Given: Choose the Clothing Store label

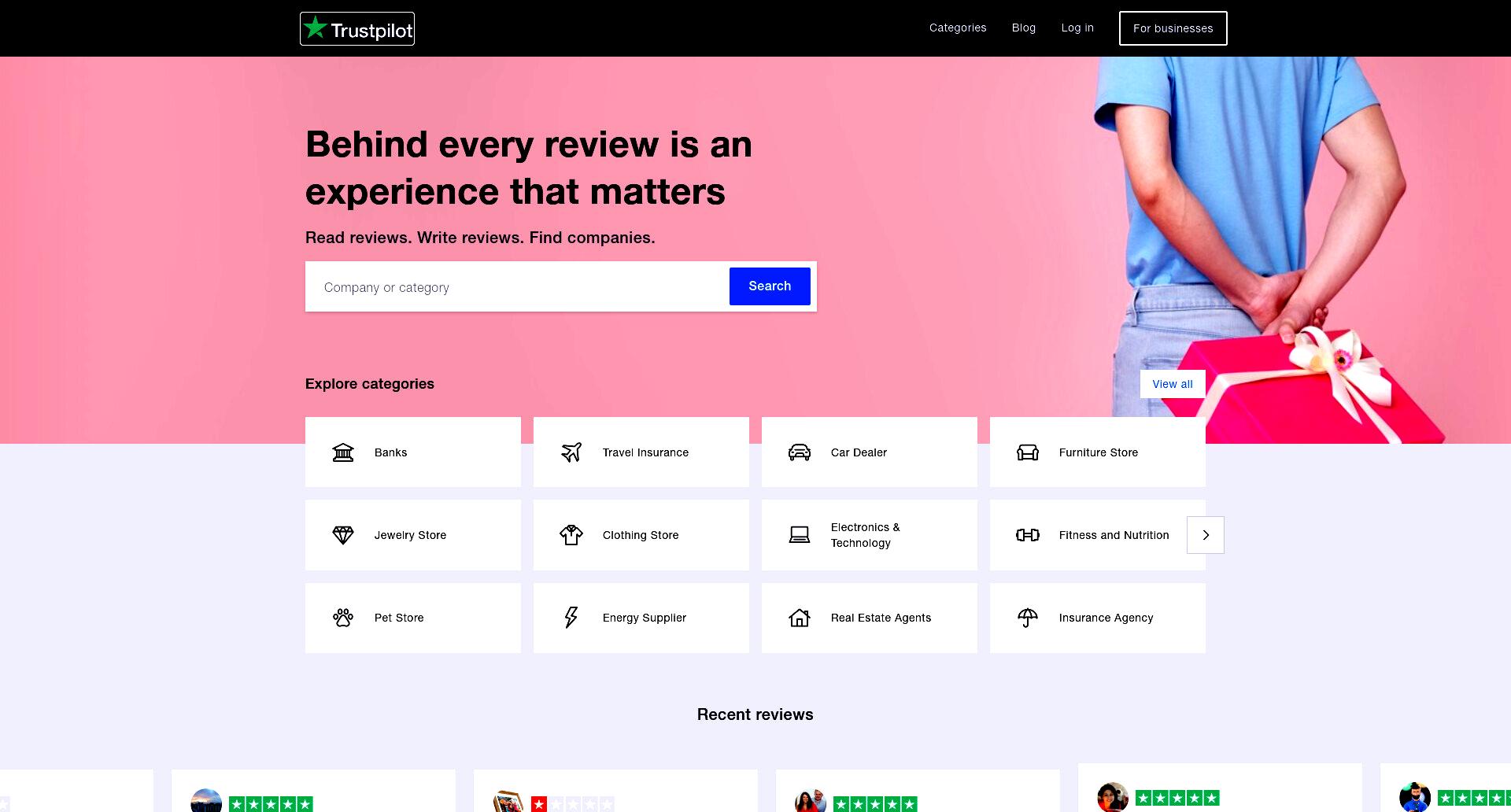Looking at the screenshot, I should (x=641, y=535).
